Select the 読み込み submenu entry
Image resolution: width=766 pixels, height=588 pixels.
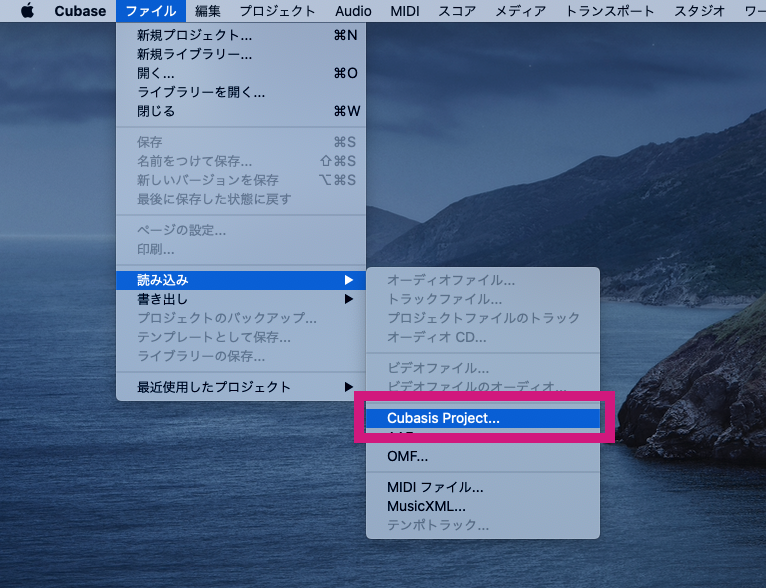tap(241, 280)
